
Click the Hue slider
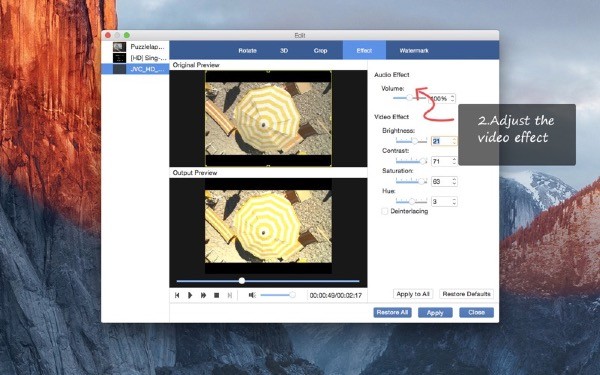[x=411, y=201]
